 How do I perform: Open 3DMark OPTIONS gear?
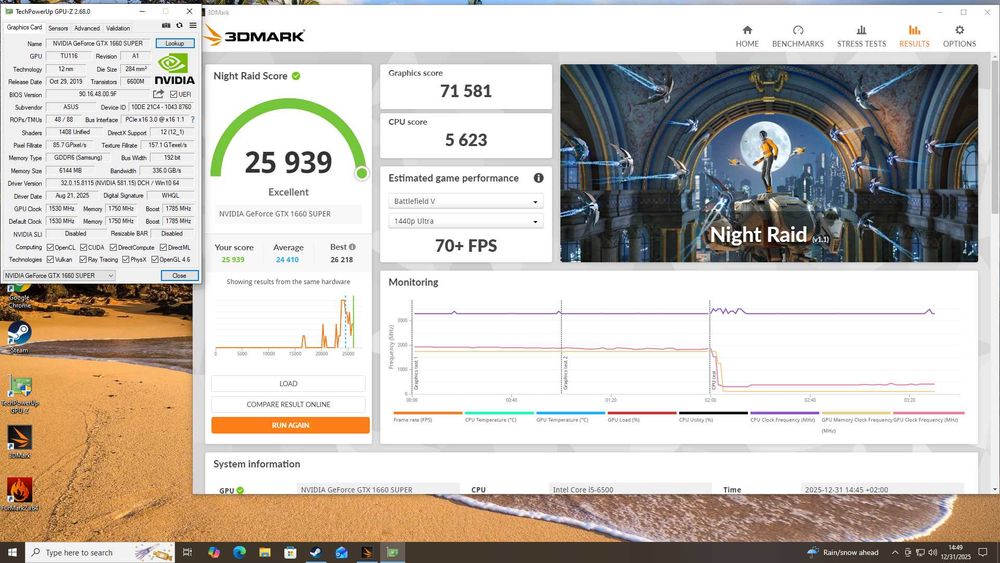point(959,36)
